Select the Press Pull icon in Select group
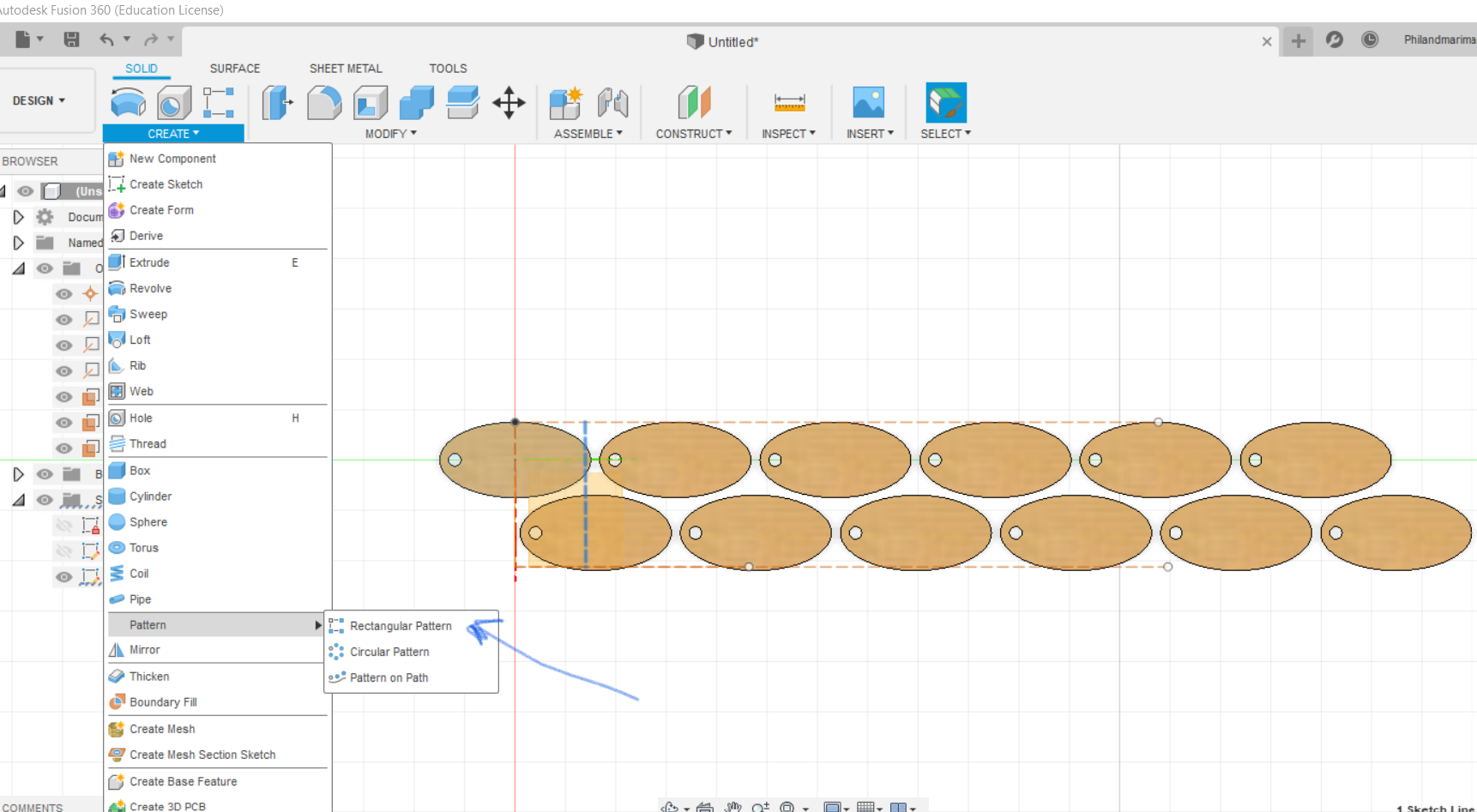Image resolution: width=1477 pixels, height=812 pixels. [x=277, y=102]
